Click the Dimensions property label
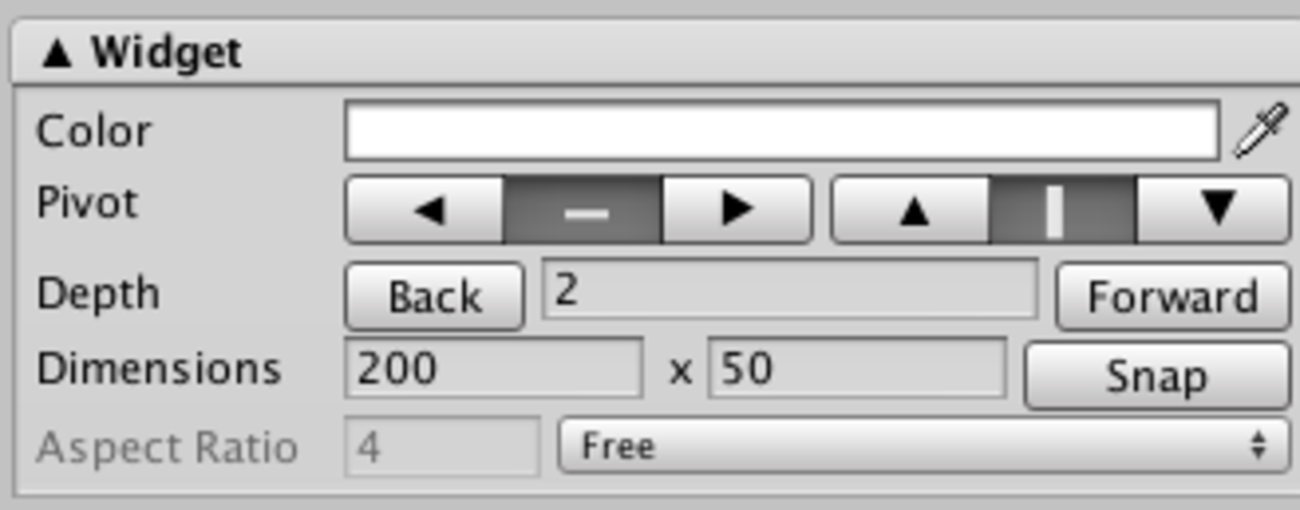1300x510 pixels. [x=159, y=369]
